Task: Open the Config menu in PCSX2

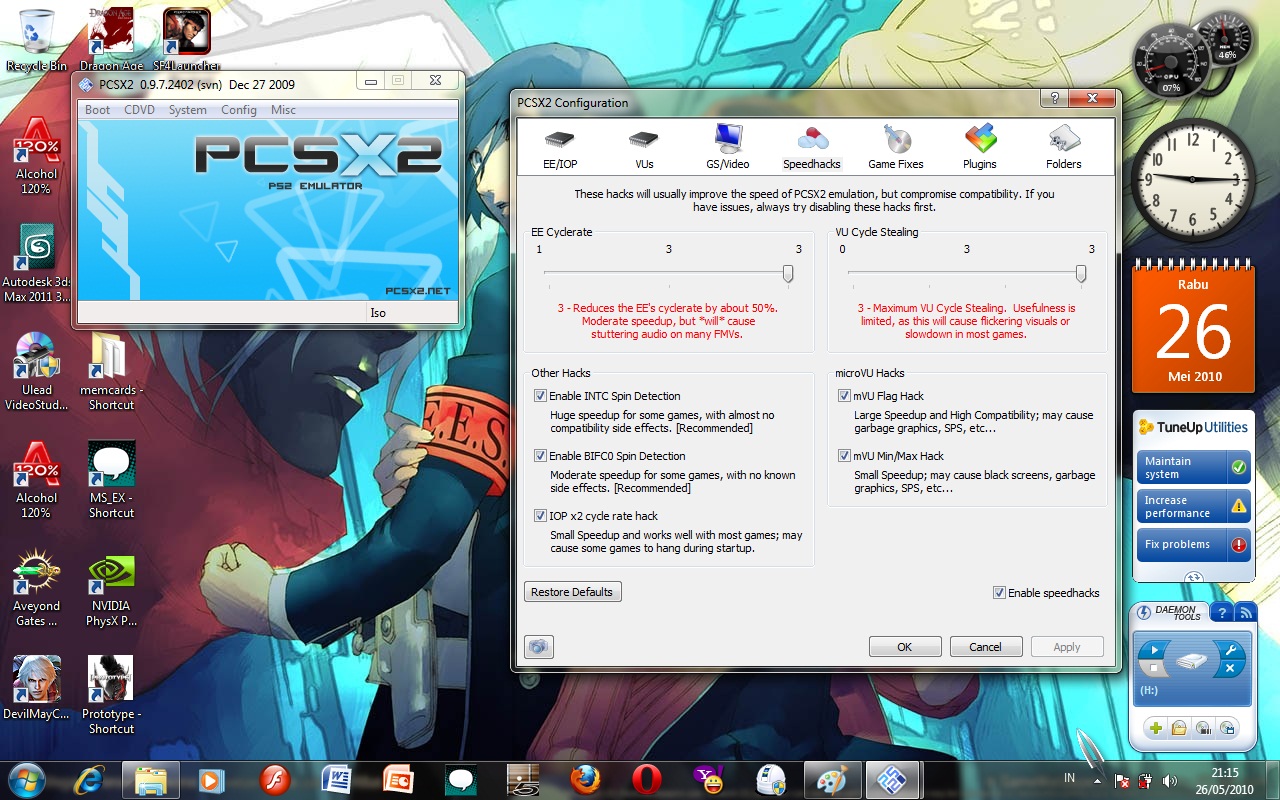Action: point(239,110)
